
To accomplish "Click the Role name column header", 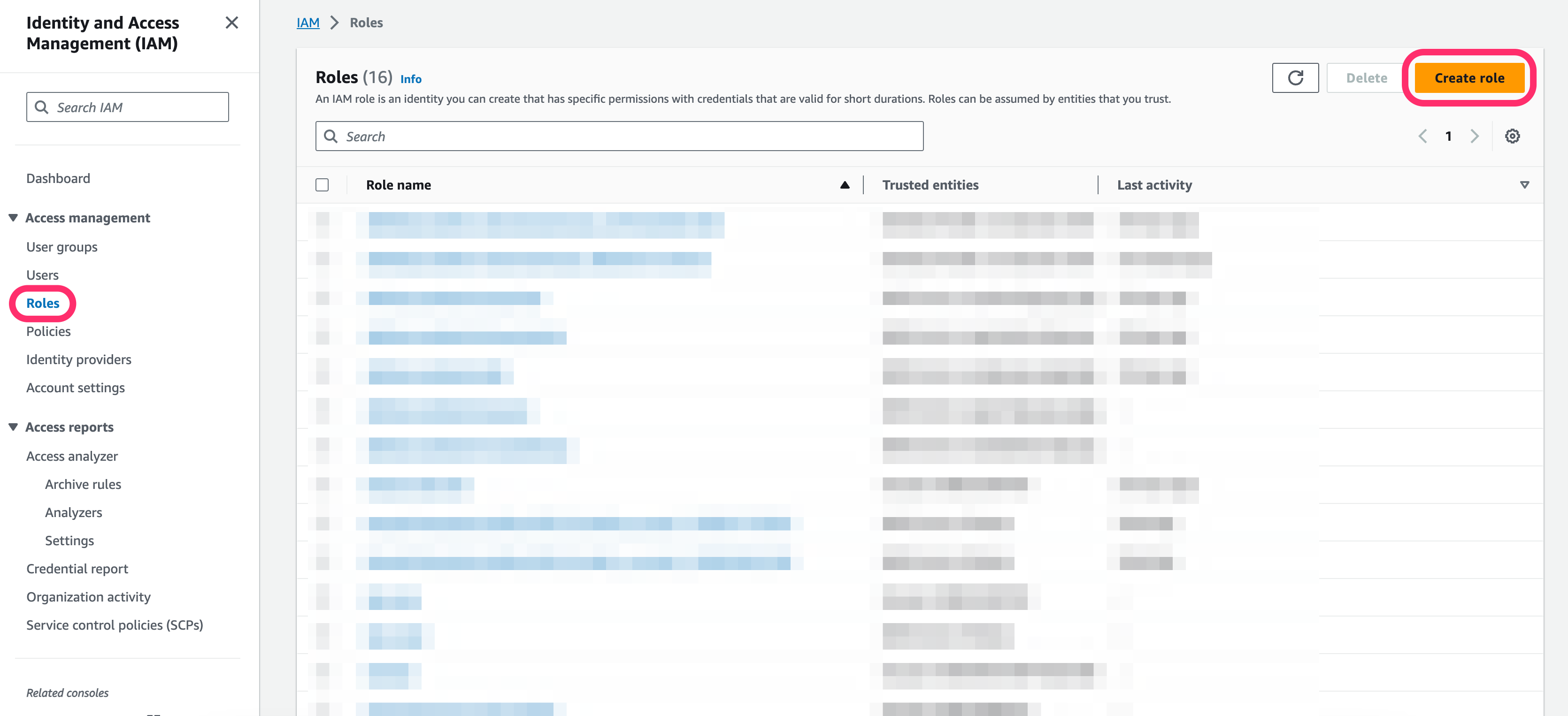I will (398, 185).
